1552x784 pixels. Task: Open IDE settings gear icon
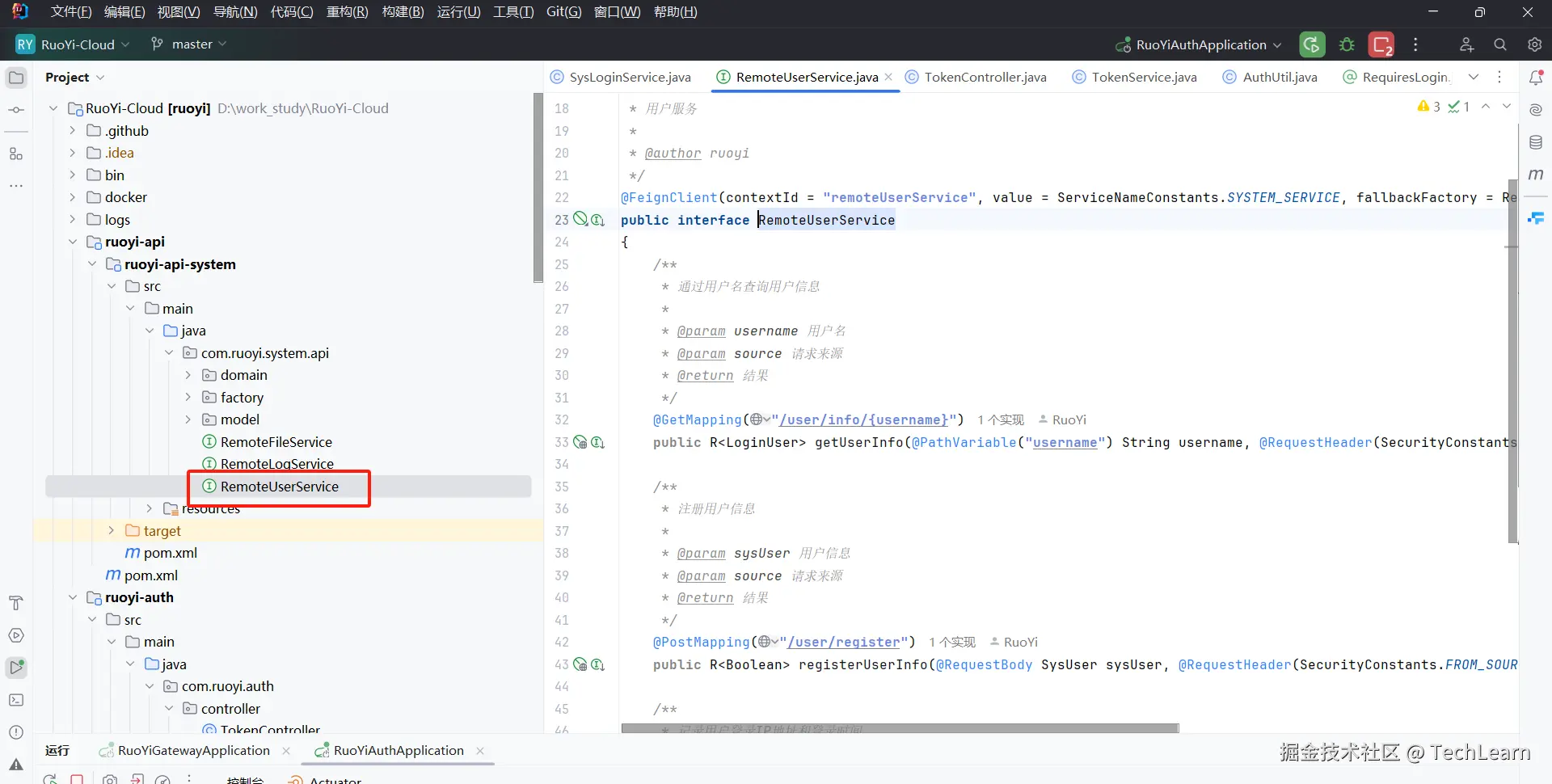pos(1534,44)
